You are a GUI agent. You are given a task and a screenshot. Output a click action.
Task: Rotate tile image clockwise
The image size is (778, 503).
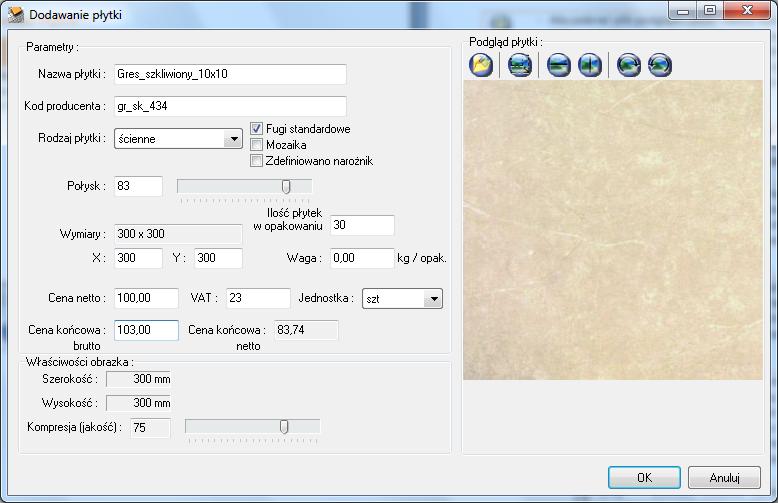pyautogui.click(x=629, y=65)
